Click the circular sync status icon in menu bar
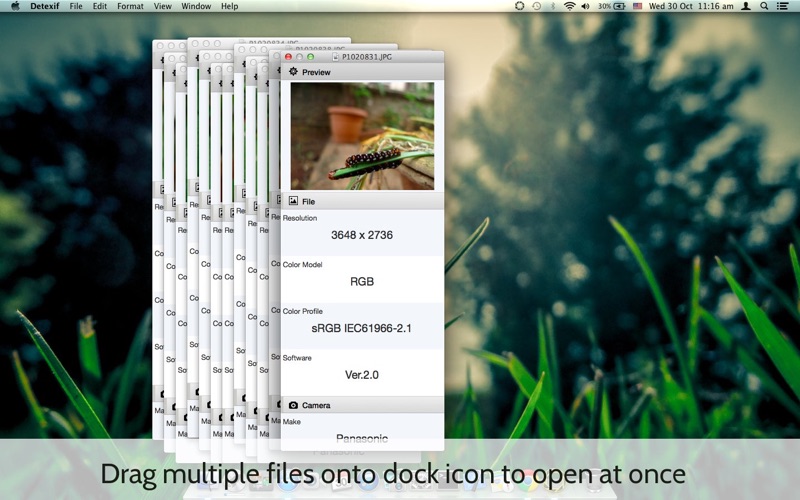 tap(519, 6)
